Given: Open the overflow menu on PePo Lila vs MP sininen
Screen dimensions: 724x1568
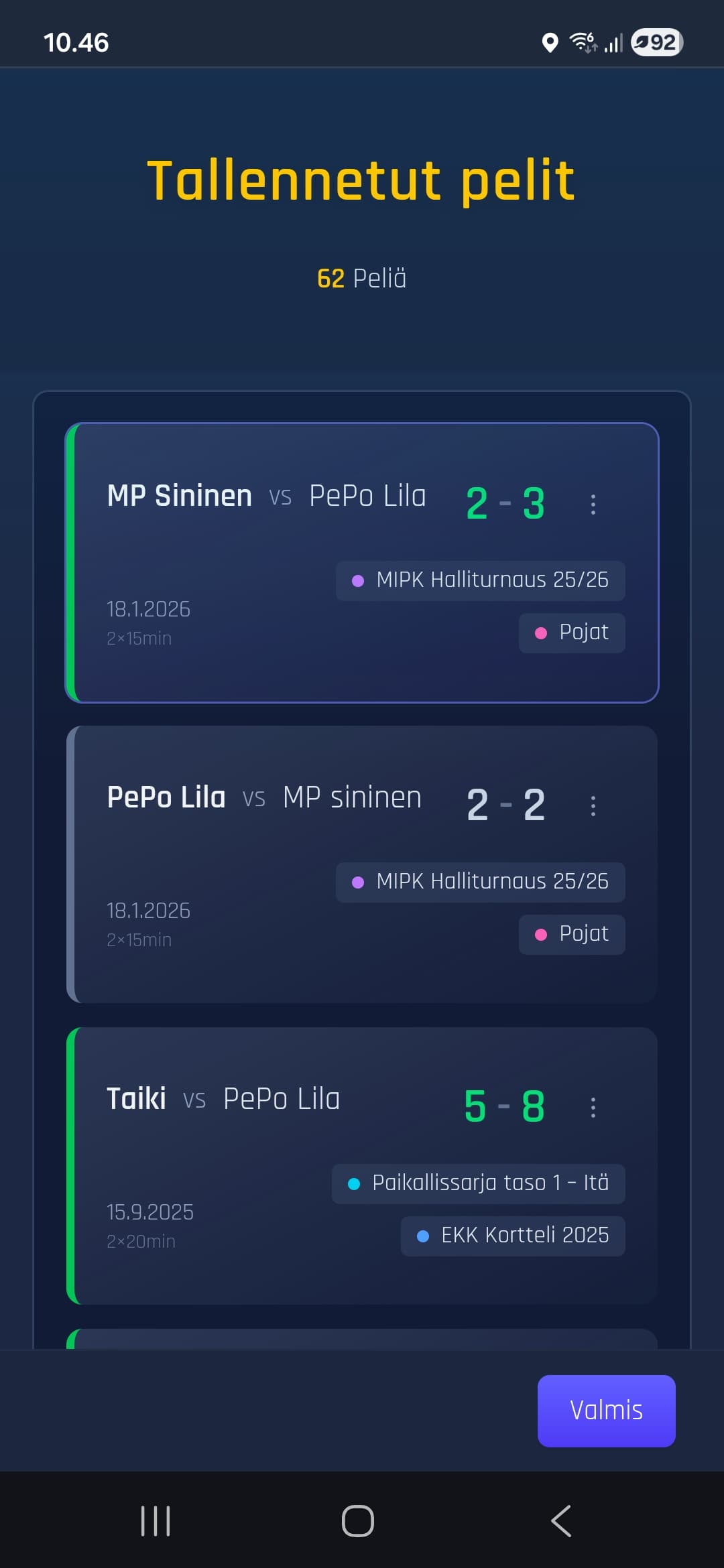Looking at the screenshot, I should point(593,805).
